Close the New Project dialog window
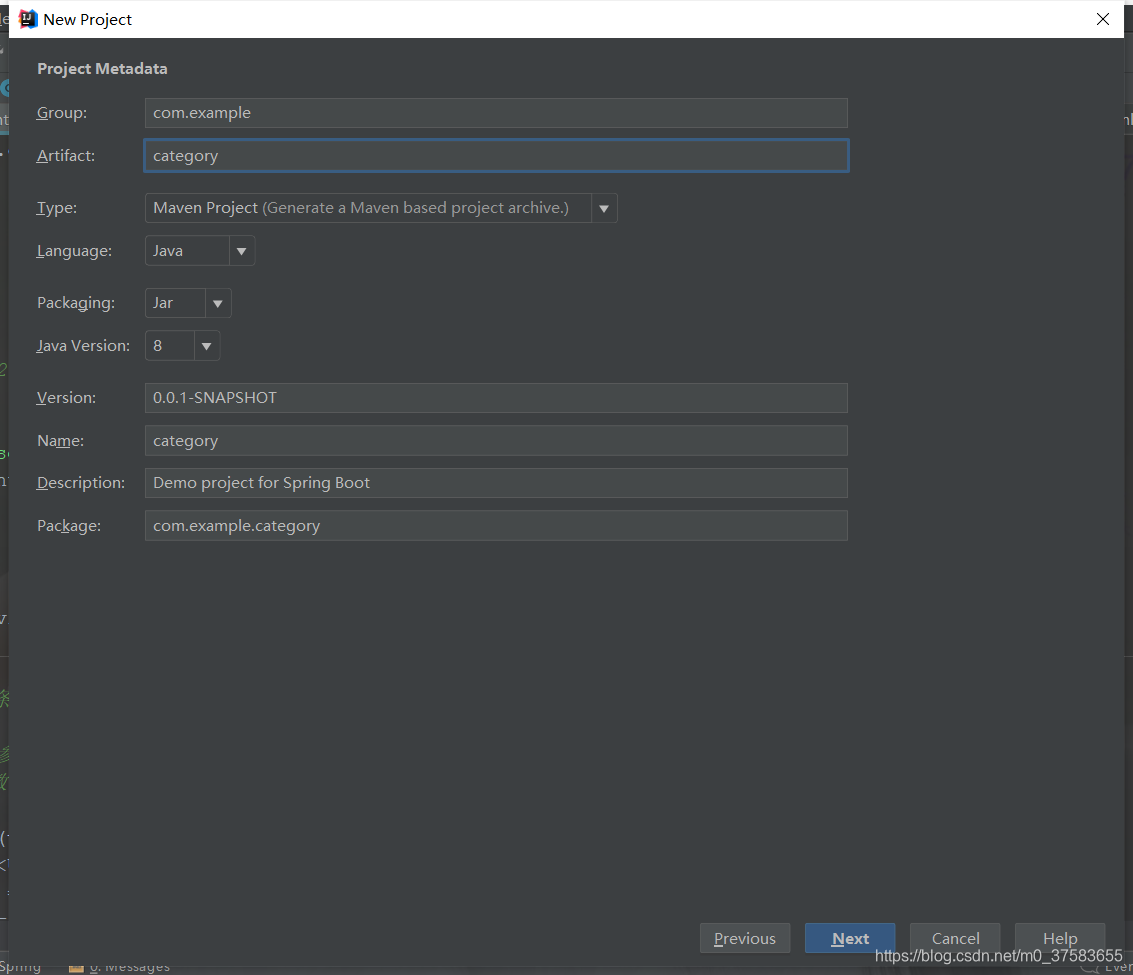This screenshot has width=1133, height=975. click(1103, 19)
